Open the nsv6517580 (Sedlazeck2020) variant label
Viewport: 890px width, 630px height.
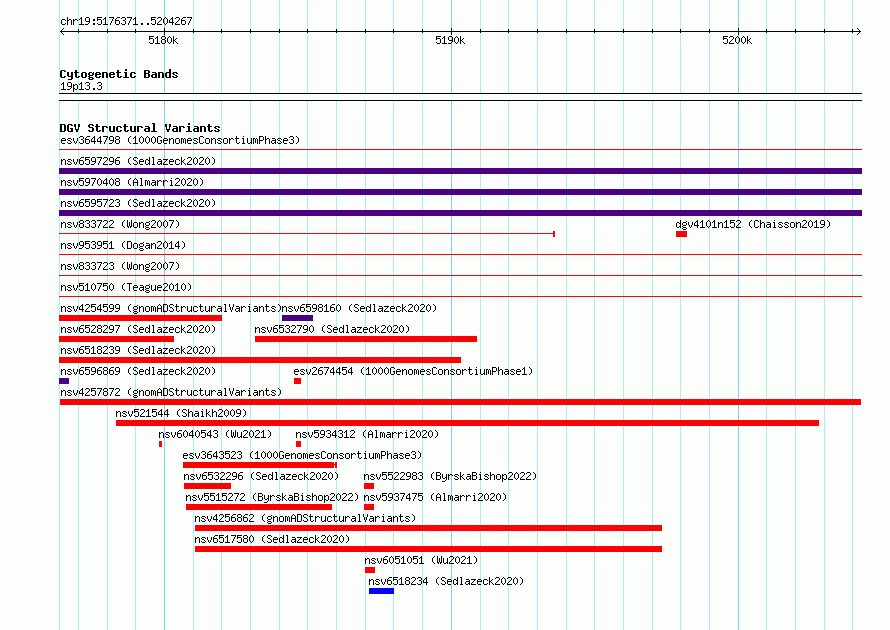pos(272,539)
